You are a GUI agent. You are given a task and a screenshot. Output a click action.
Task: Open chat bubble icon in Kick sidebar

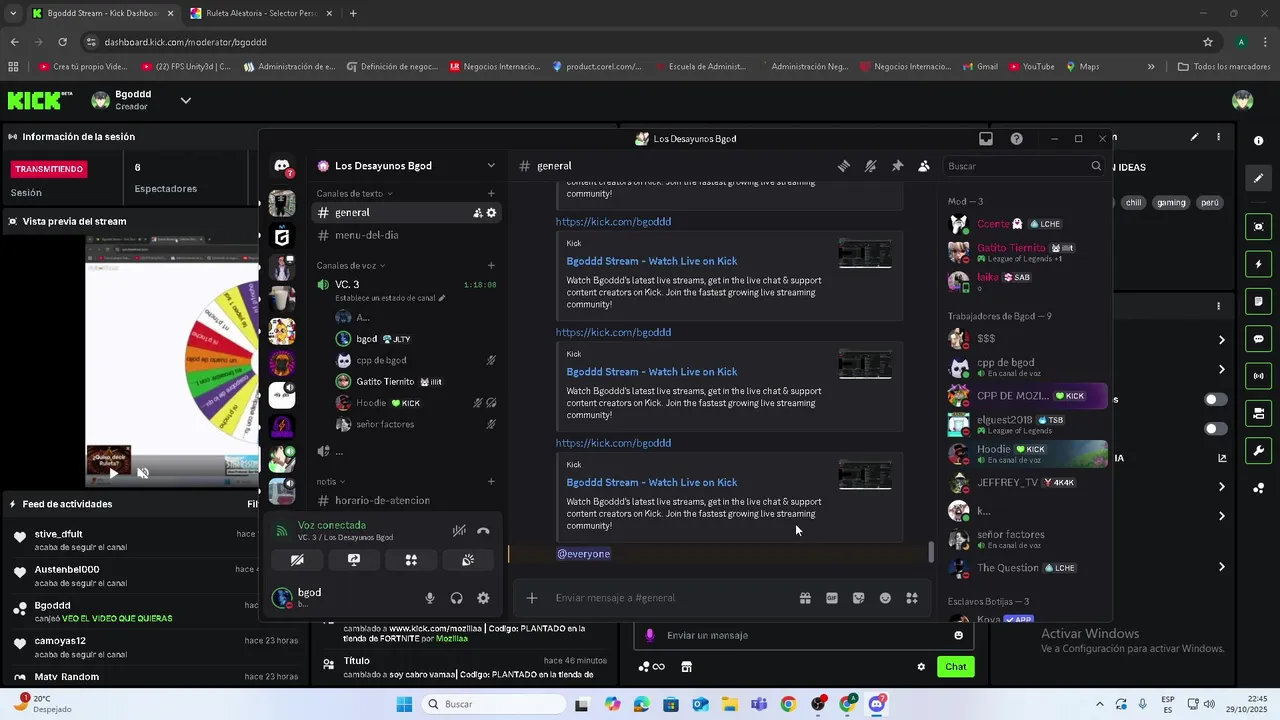tap(1259, 339)
